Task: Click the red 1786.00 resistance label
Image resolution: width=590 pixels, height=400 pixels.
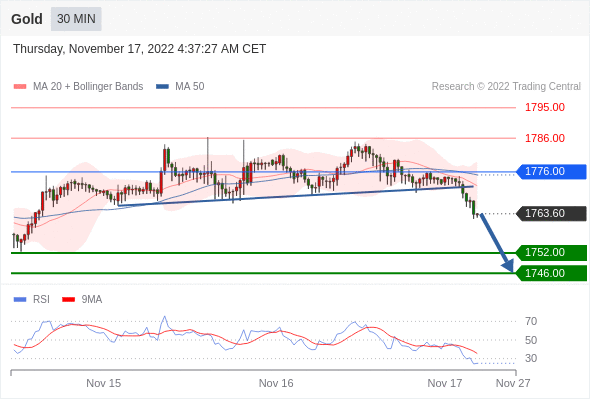Action: point(545,138)
